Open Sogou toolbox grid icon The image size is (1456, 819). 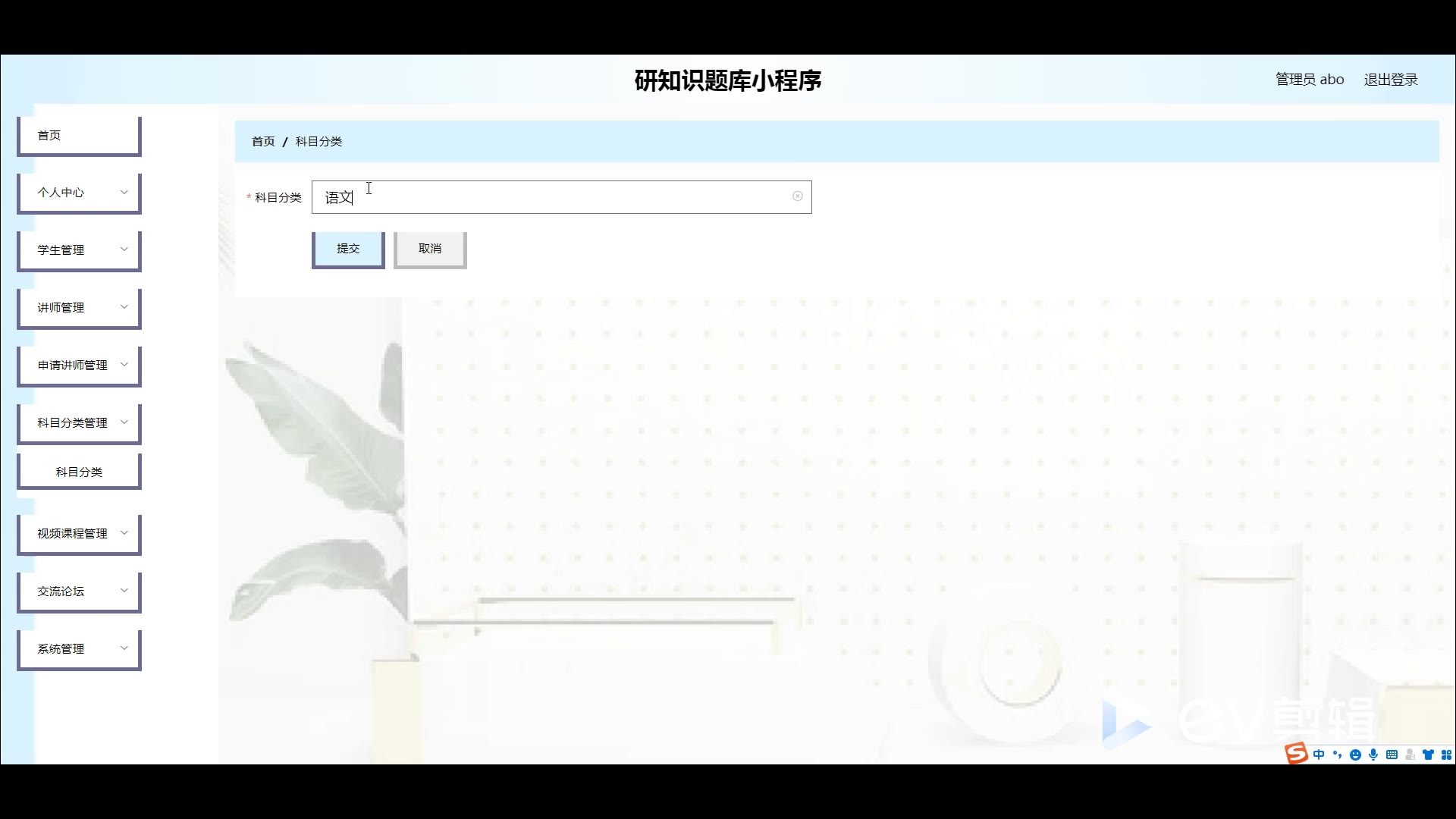(1446, 755)
